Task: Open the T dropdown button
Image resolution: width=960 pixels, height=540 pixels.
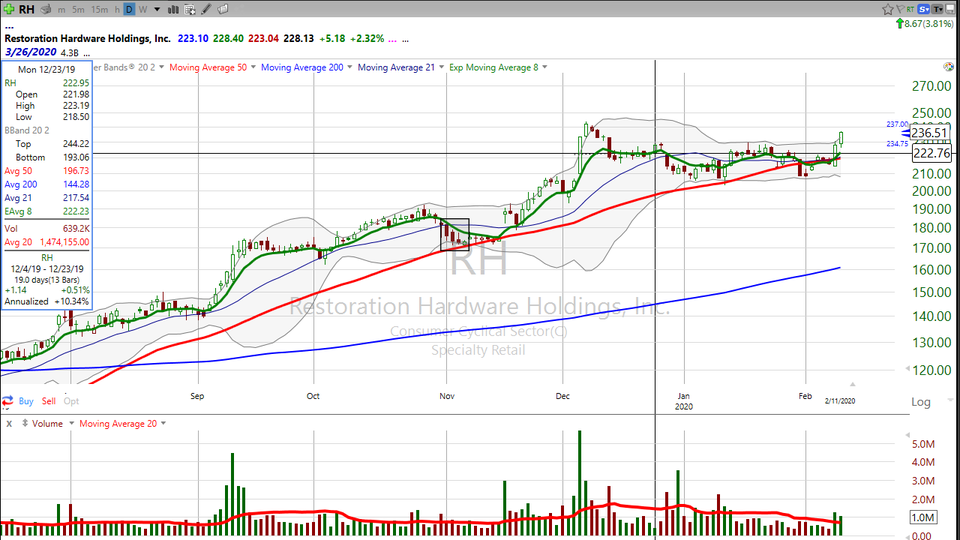Action: point(938,9)
